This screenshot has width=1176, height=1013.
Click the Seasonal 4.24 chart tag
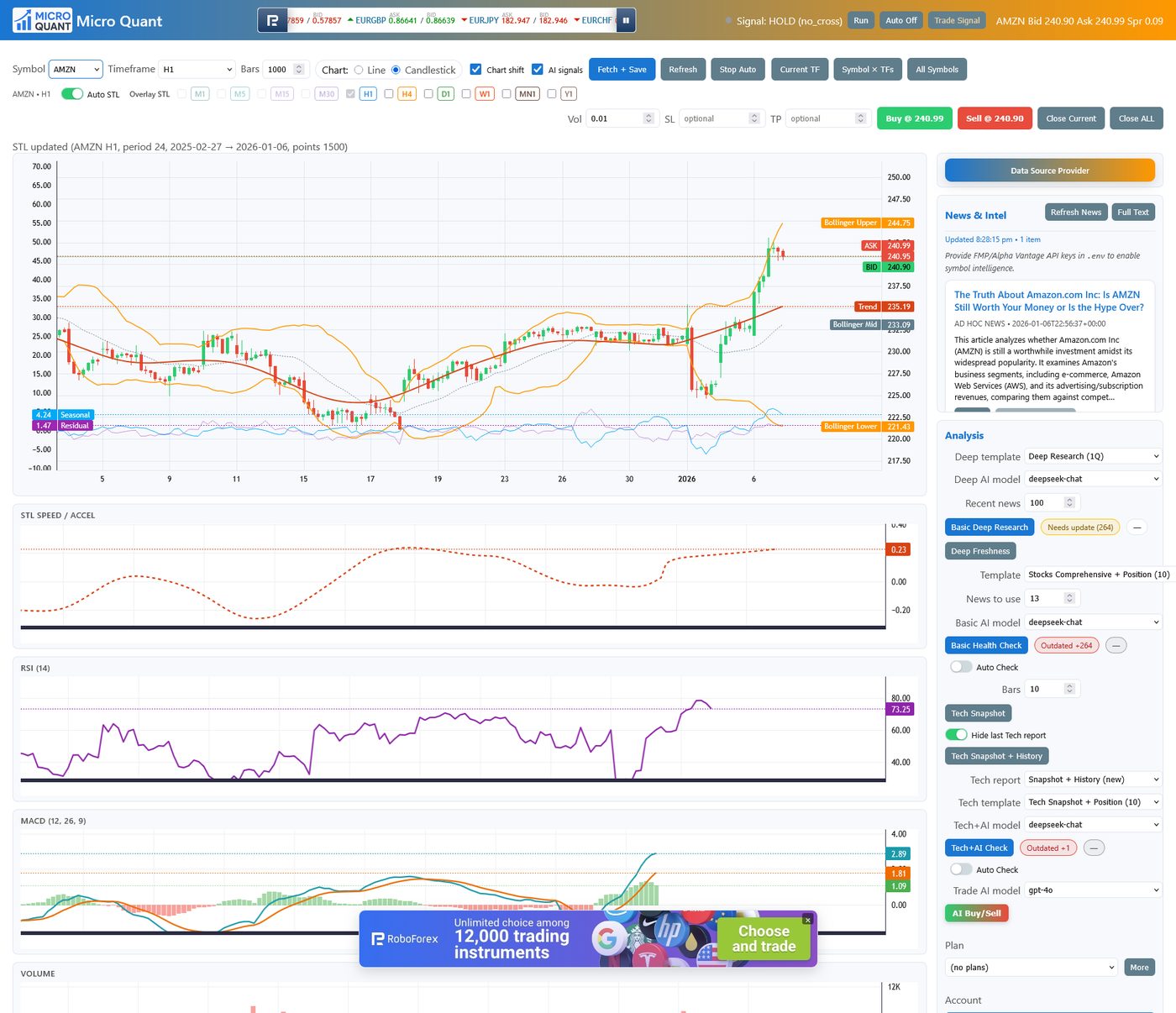point(63,415)
